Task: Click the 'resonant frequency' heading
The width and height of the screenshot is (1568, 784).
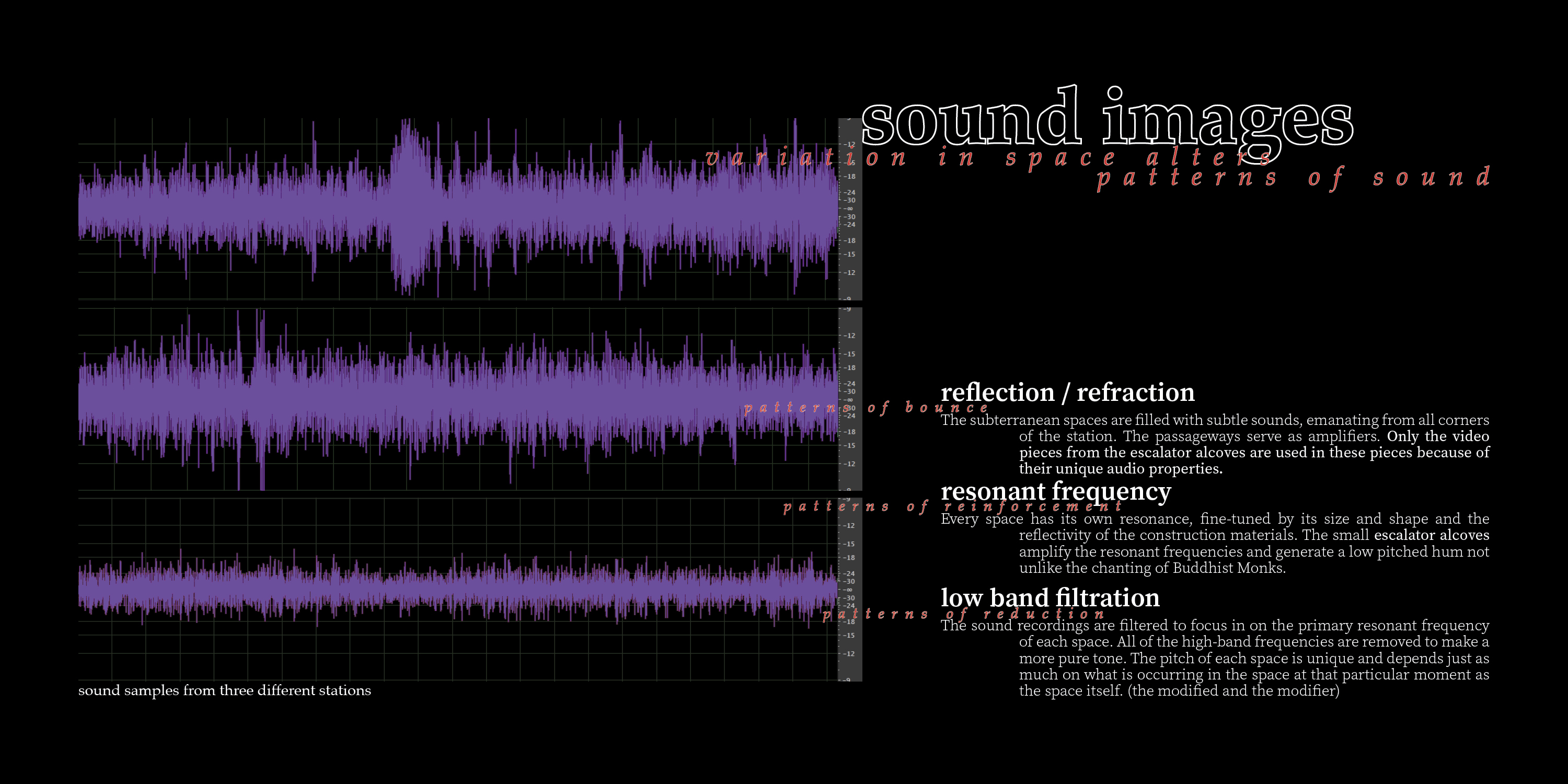Action: tap(1055, 491)
